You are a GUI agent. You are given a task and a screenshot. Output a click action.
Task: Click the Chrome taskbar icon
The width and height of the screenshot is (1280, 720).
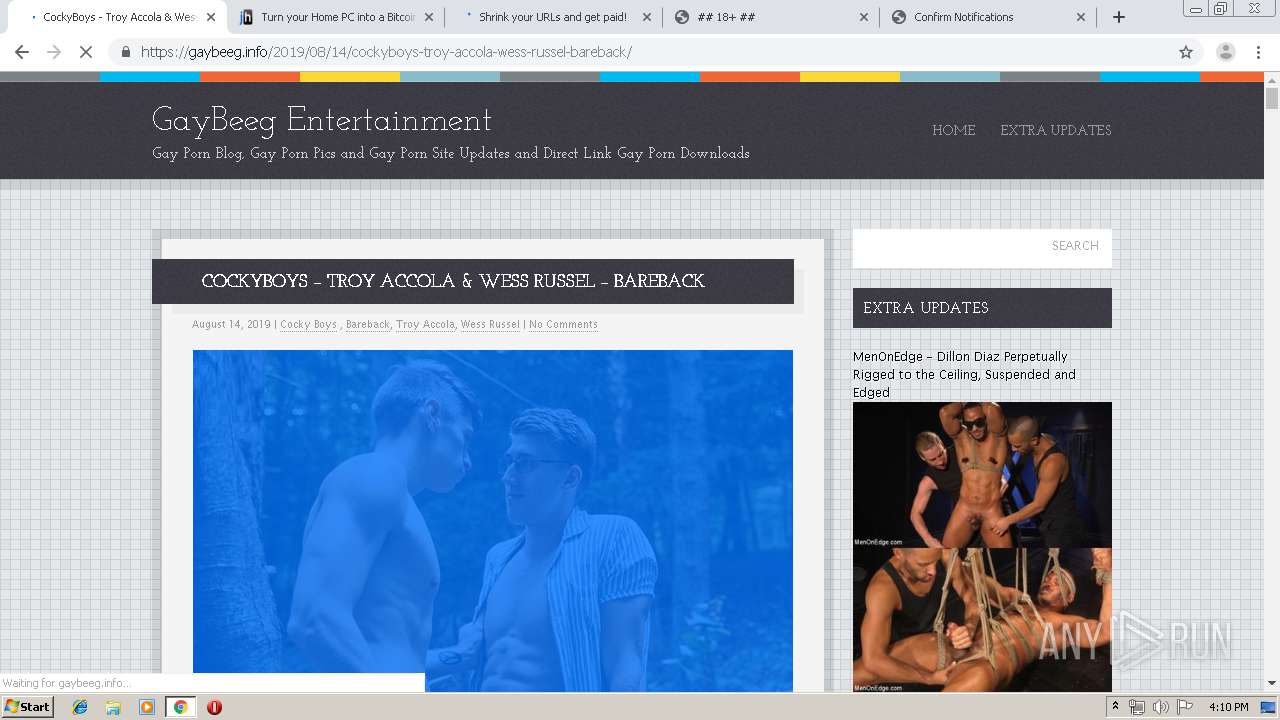(x=180, y=707)
